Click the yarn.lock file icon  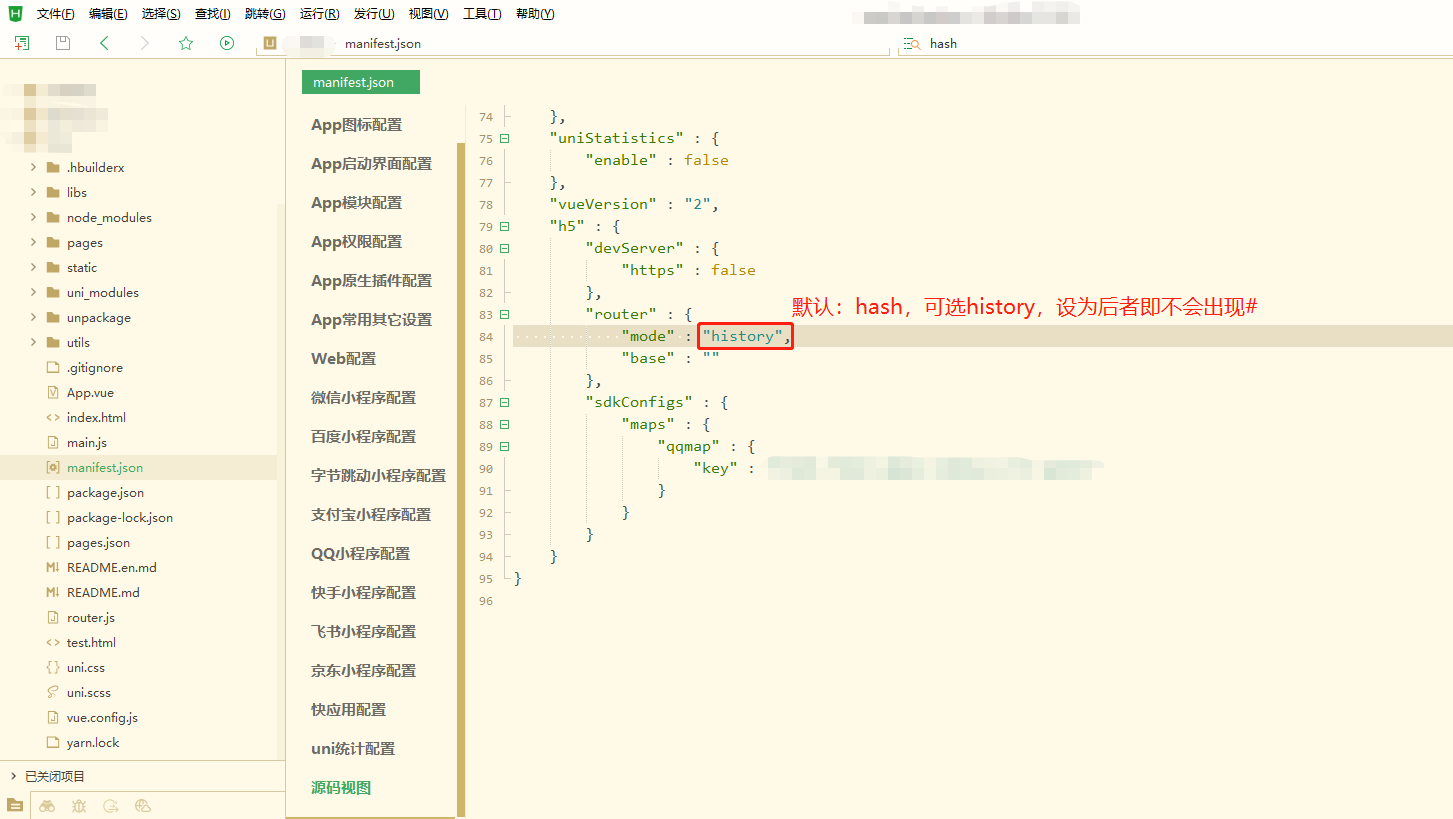53,743
